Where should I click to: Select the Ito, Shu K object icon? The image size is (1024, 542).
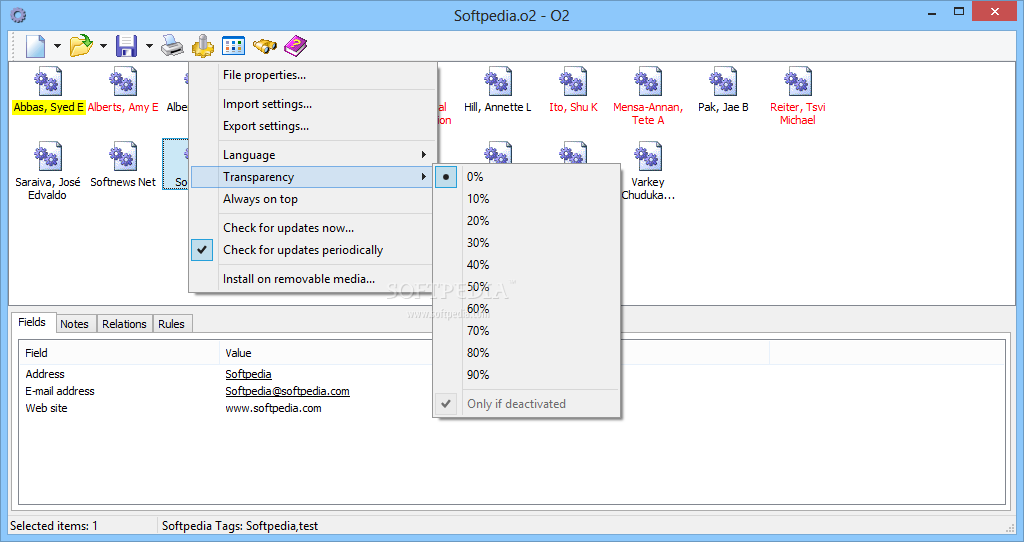pos(573,82)
